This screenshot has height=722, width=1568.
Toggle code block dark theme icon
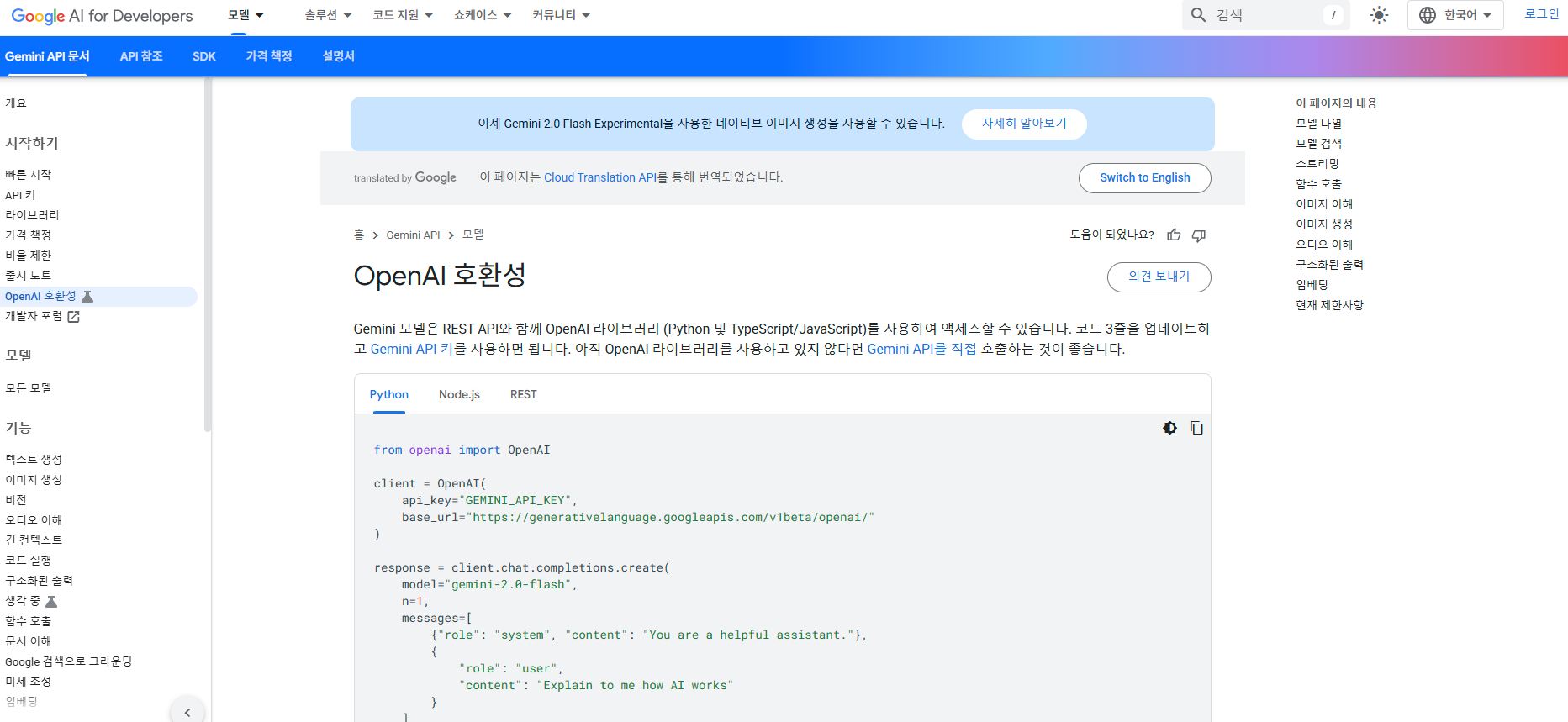1169,428
